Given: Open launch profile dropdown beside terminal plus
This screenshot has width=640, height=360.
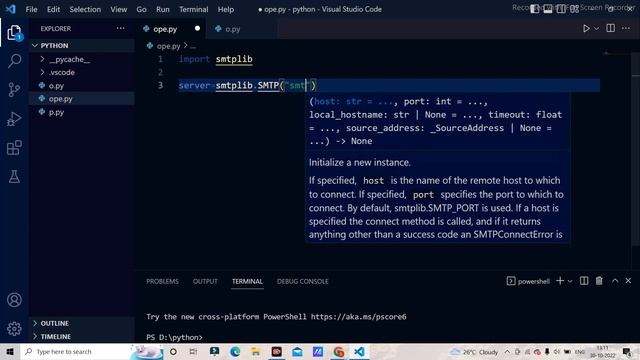Looking at the screenshot, I should 570,281.
